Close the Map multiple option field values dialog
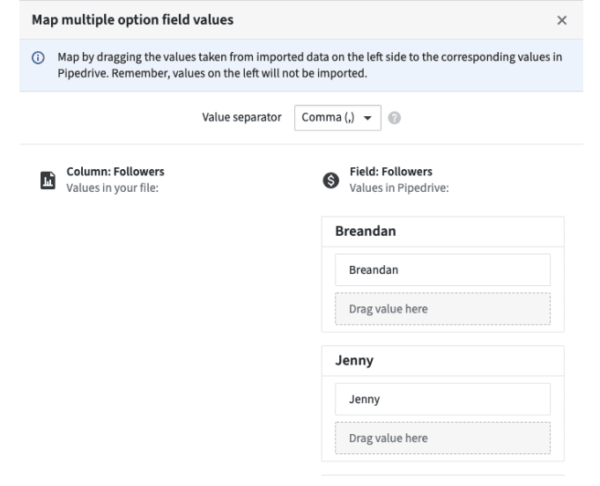Image resolution: width=600 pixels, height=486 pixels. click(561, 20)
